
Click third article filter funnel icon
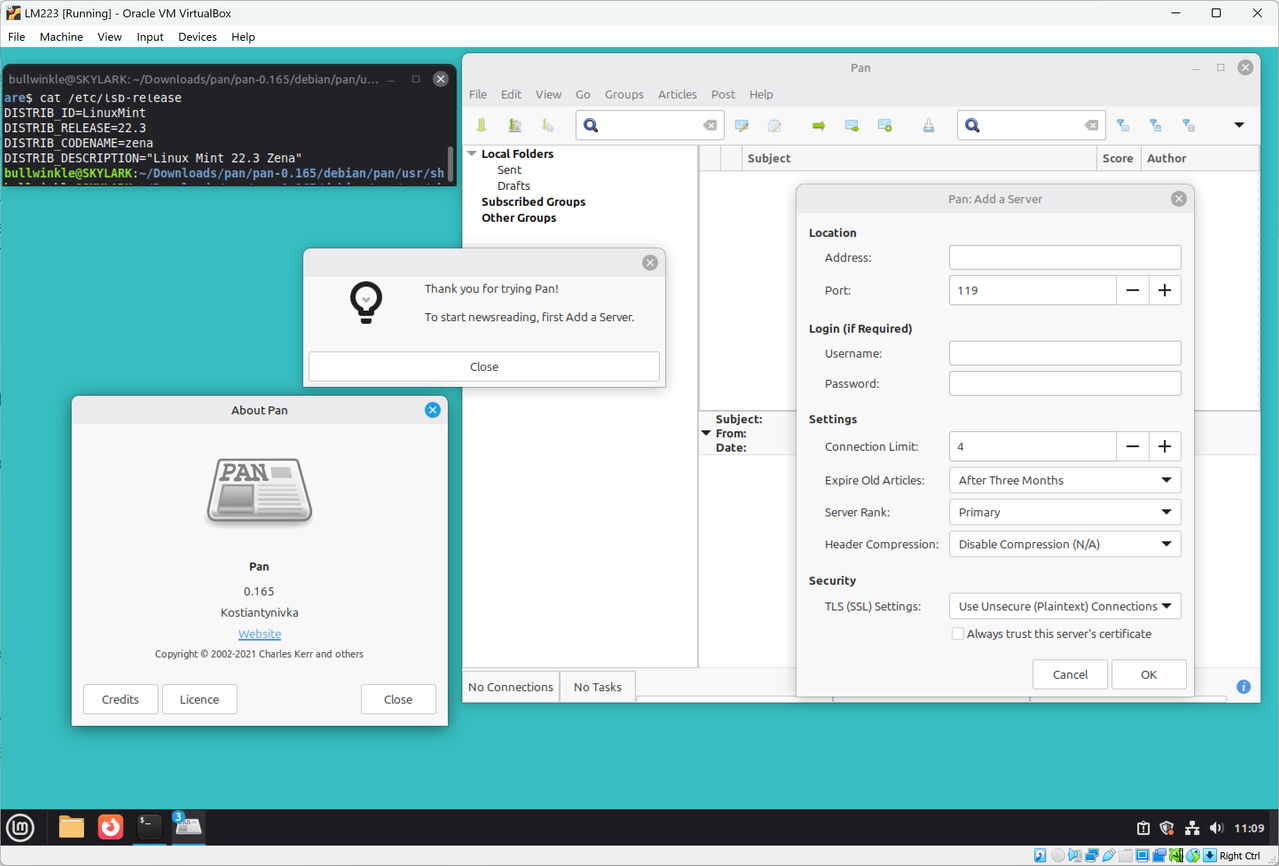pyautogui.click(x=1189, y=126)
